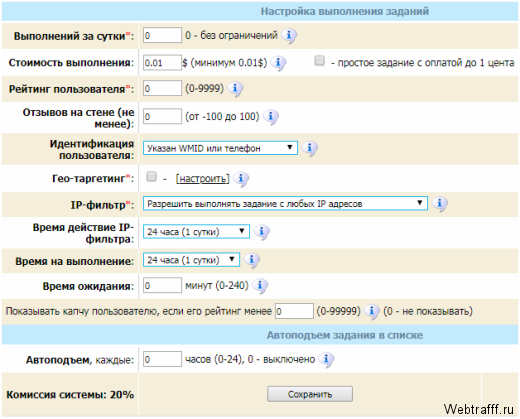The width and height of the screenshot is (520, 419).
Task: Show Гео-таргетинг info tooltip icon
Action: point(241,178)
